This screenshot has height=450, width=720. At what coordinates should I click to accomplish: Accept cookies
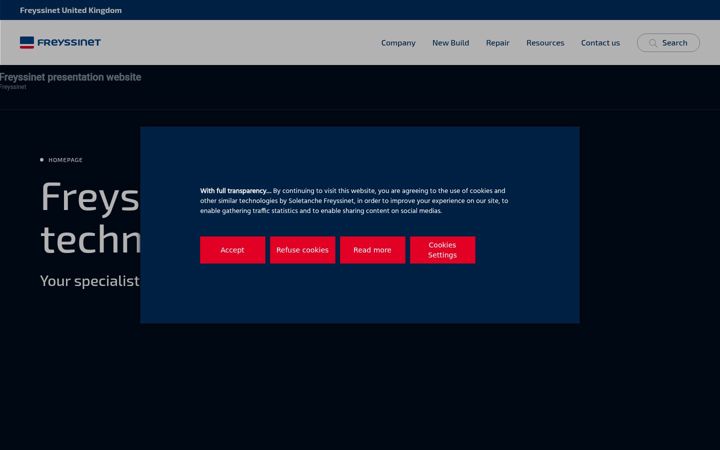232,250
